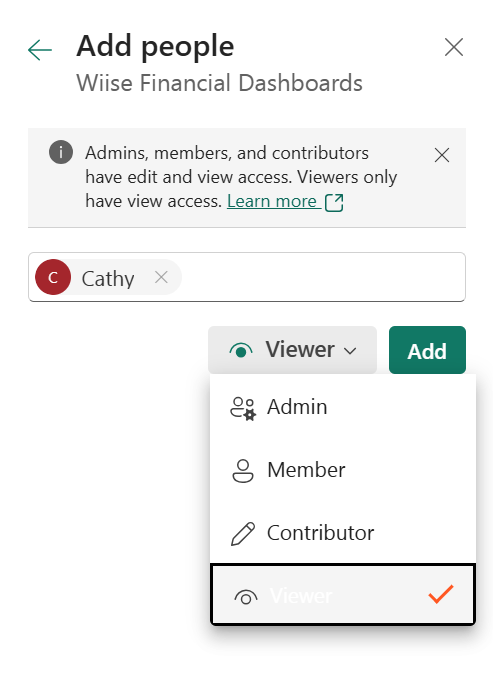Click the info circle icon
493x673 pixels.
61,152
